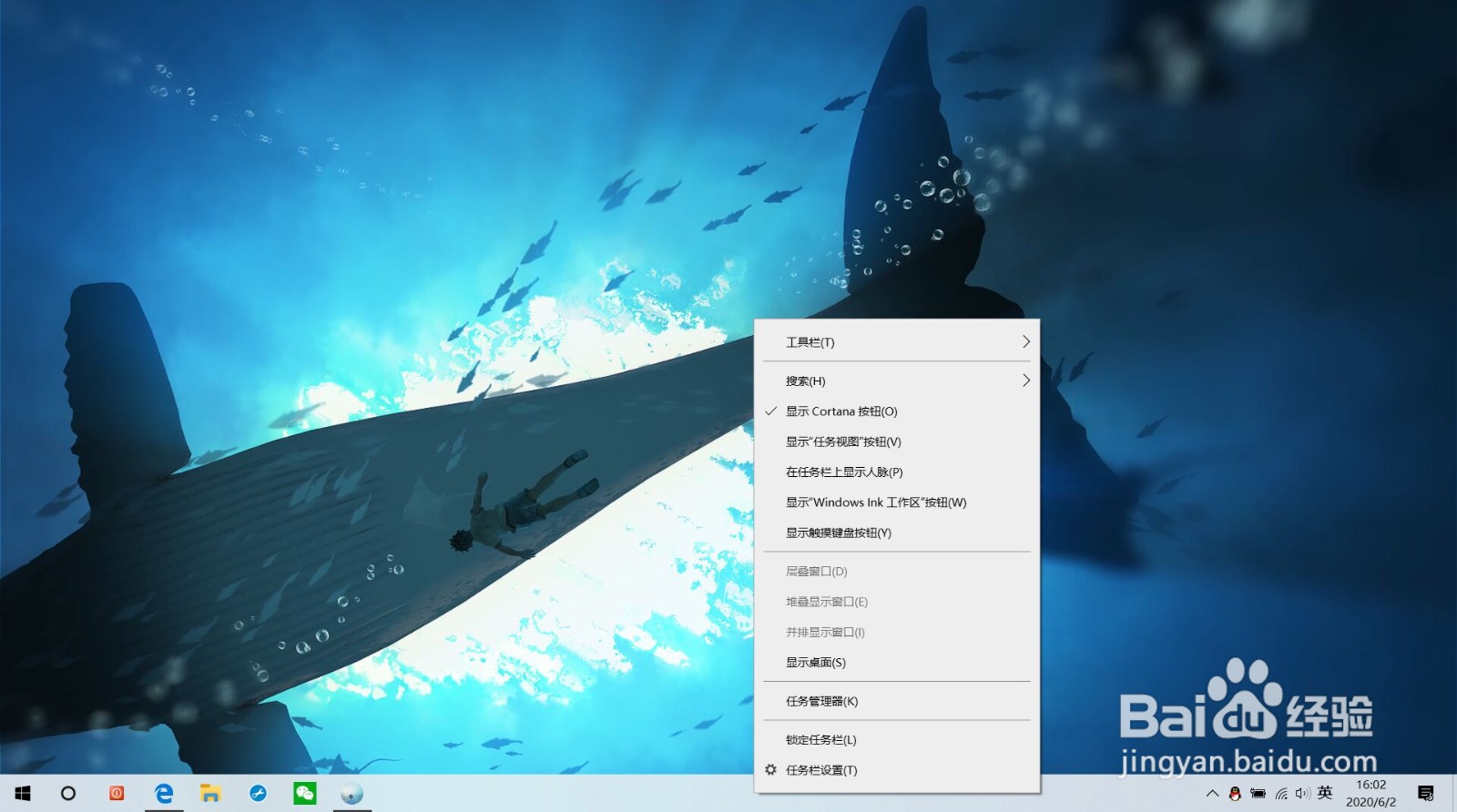
Task: Click the gear icon beside 任务栏设置
Action: click(x=770, y=769)
